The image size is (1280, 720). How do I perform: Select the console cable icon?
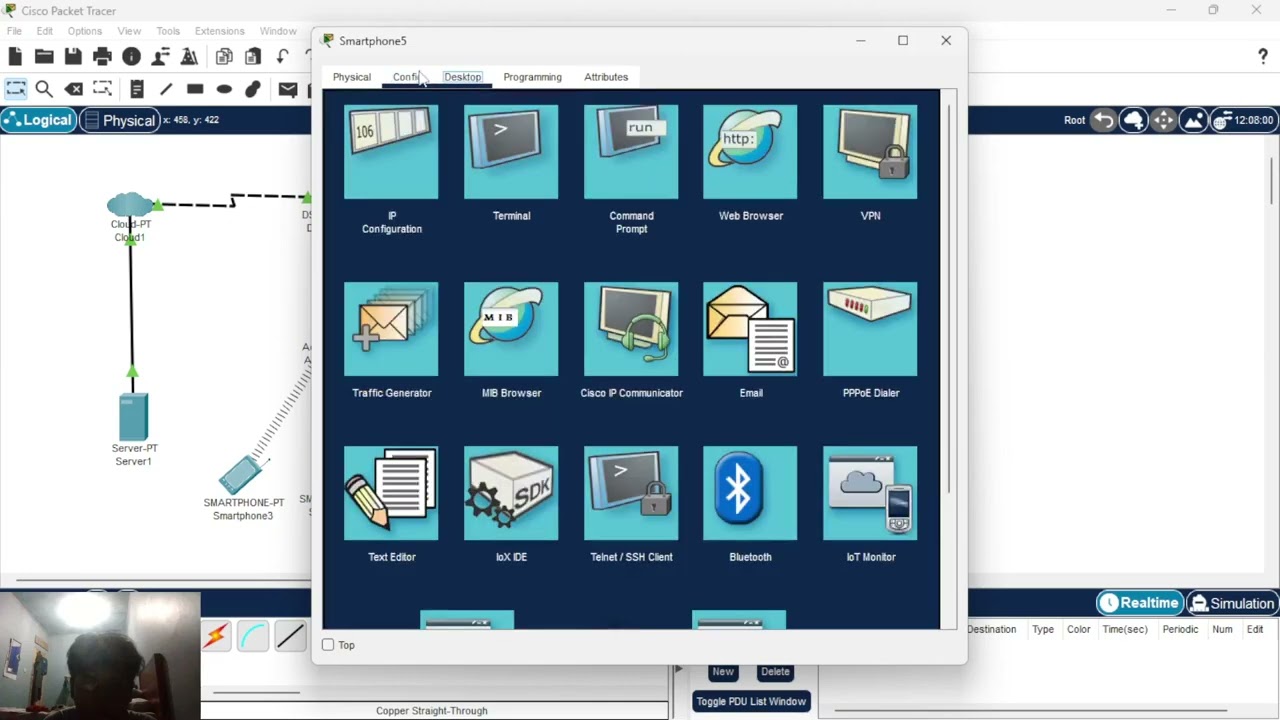pyautogui.click(x=252, y=635)
